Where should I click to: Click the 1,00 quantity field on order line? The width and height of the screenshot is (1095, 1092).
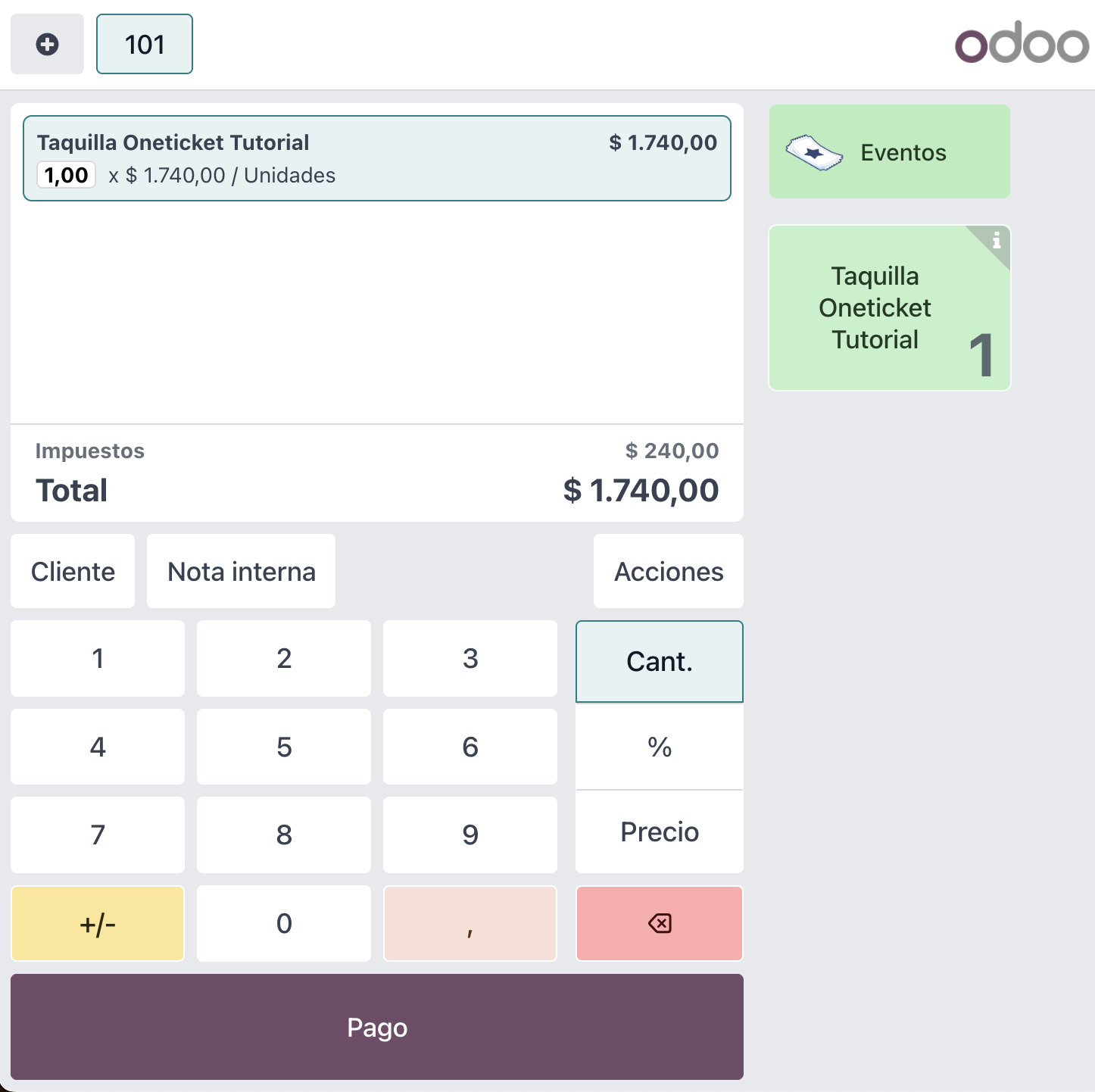coord(66,175)
